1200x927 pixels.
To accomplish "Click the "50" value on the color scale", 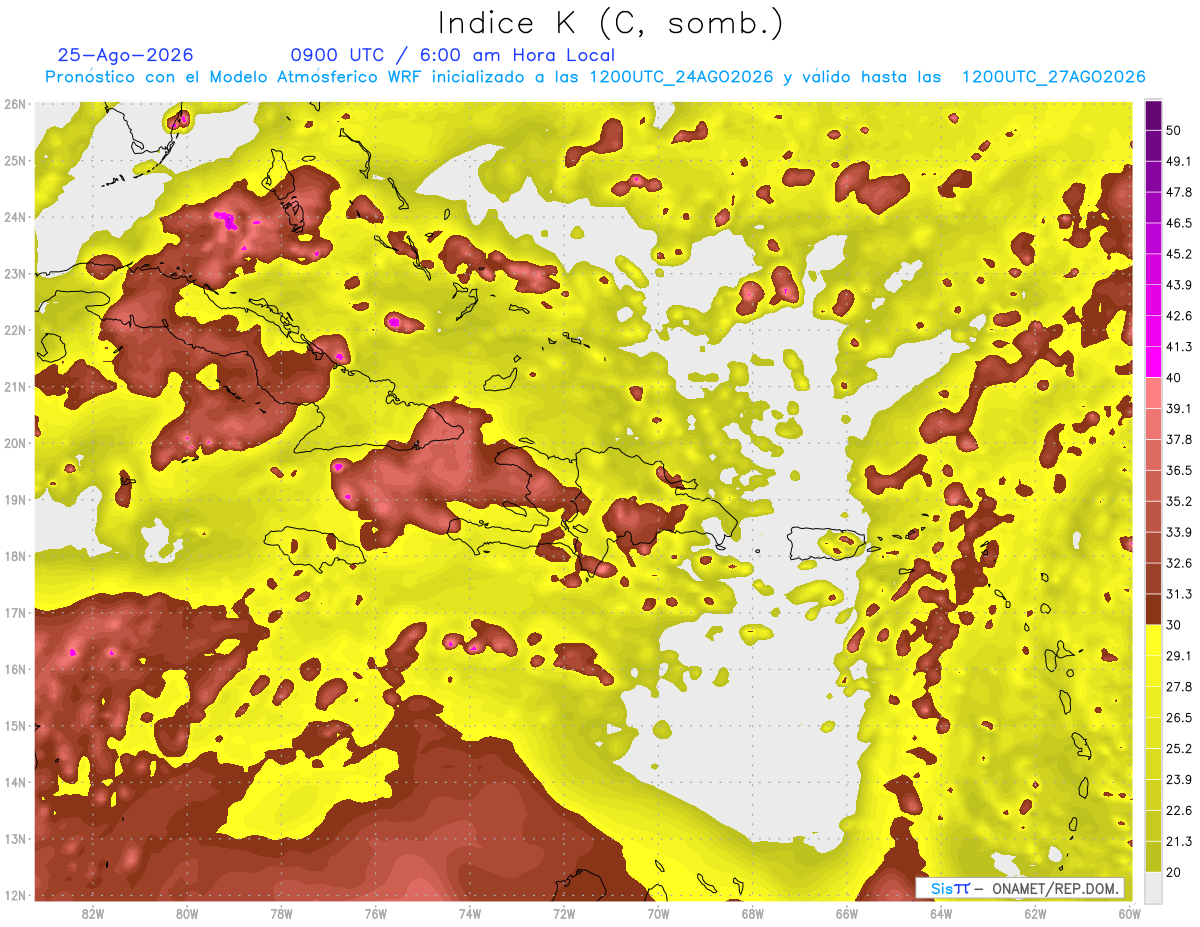I will tap(1174, 130).
